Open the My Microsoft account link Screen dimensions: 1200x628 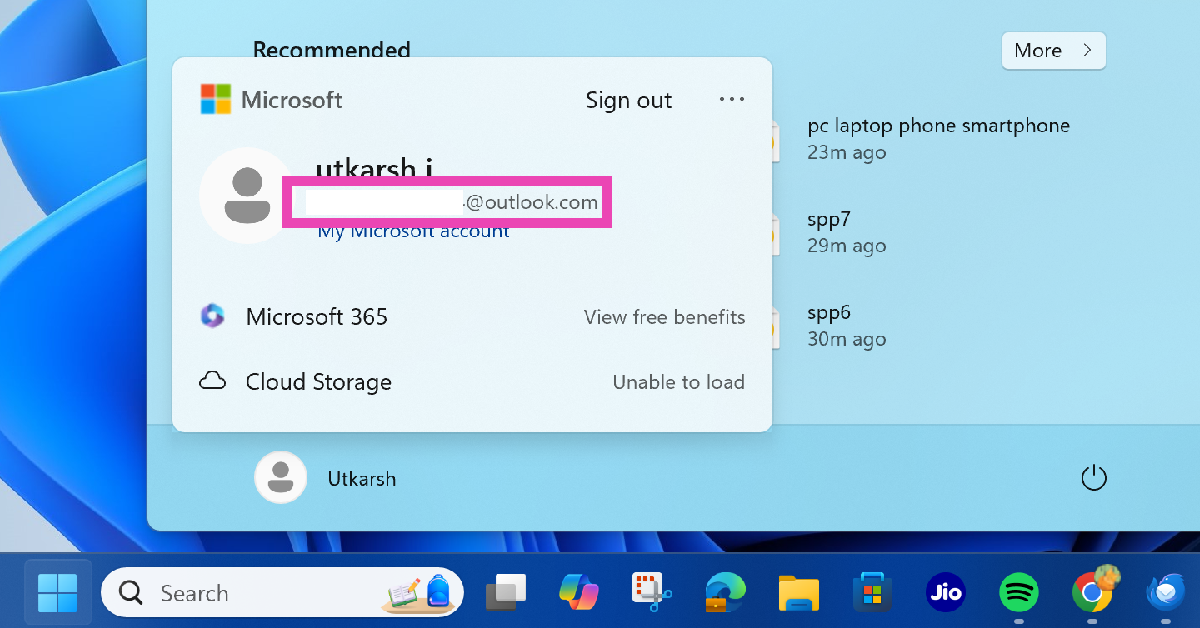click(413, 232)
